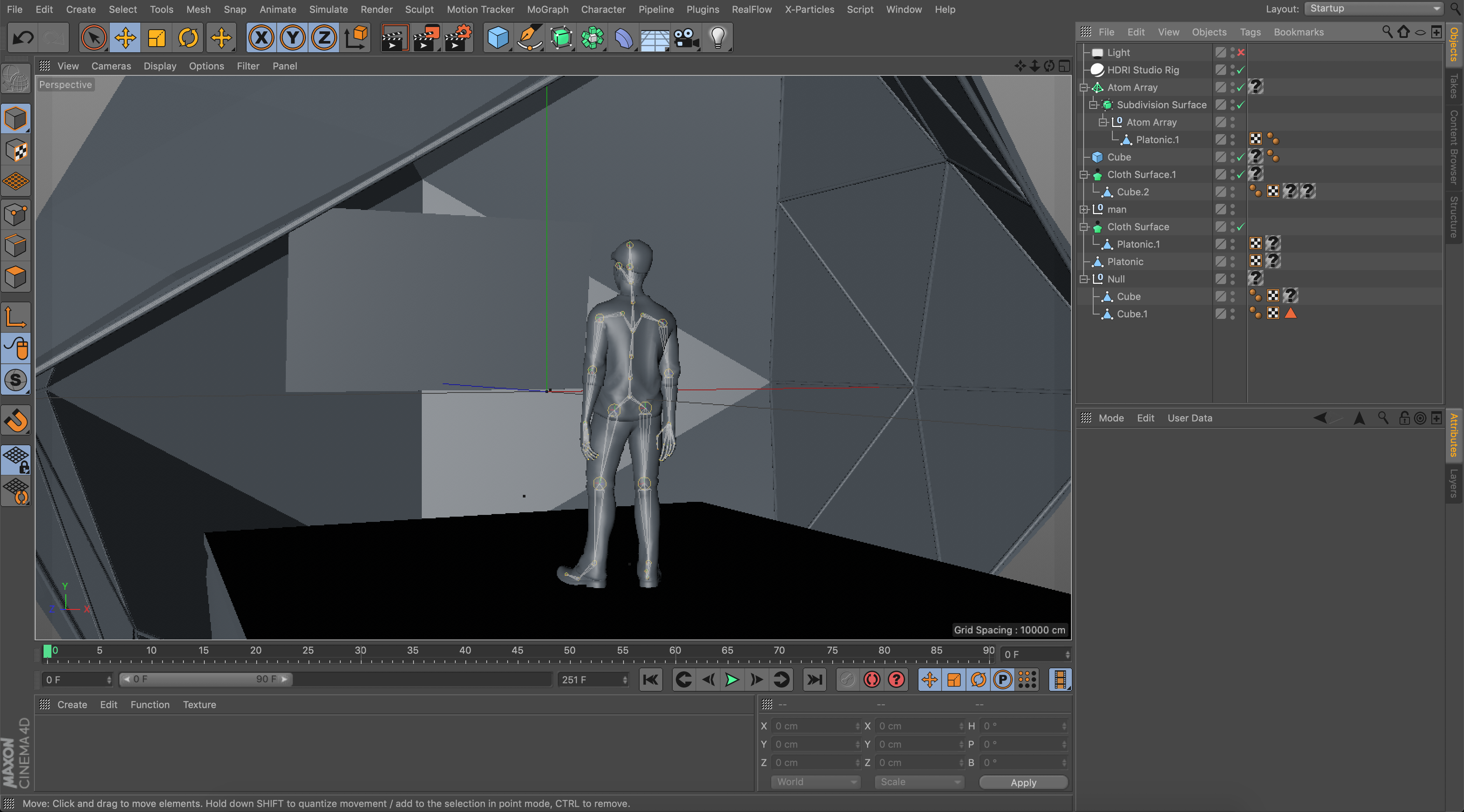Switch to Texture mode
Viewport: 1464px width, 812px height.
tap(16, 151)
